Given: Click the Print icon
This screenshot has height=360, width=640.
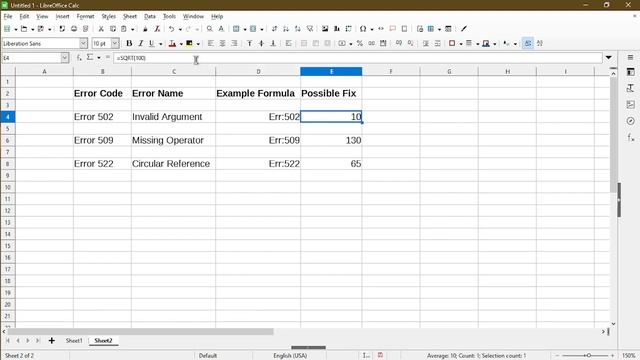Looking at the screenshot, I should pyautogui.click(x=74, y=29).
